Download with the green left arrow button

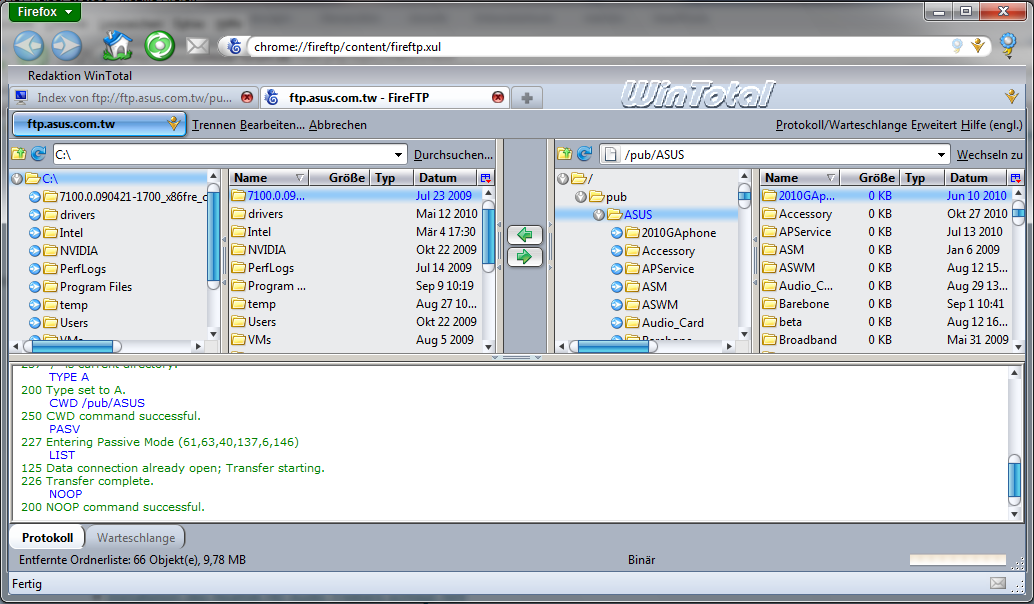point(525,235)
